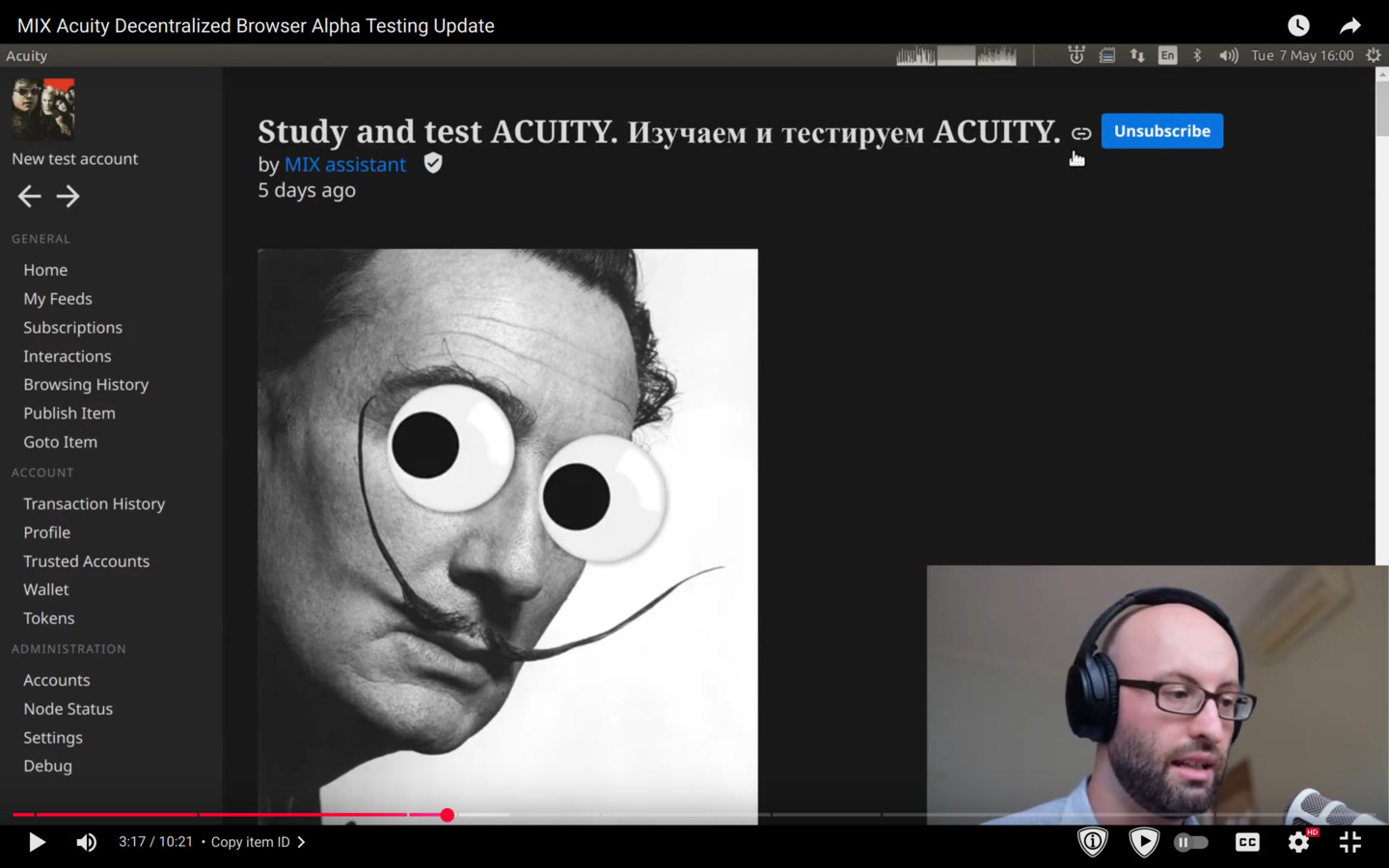Open Publish Item in the sidebar
Viewport: 1389px width, 868px height.
(x=69, y=413)
